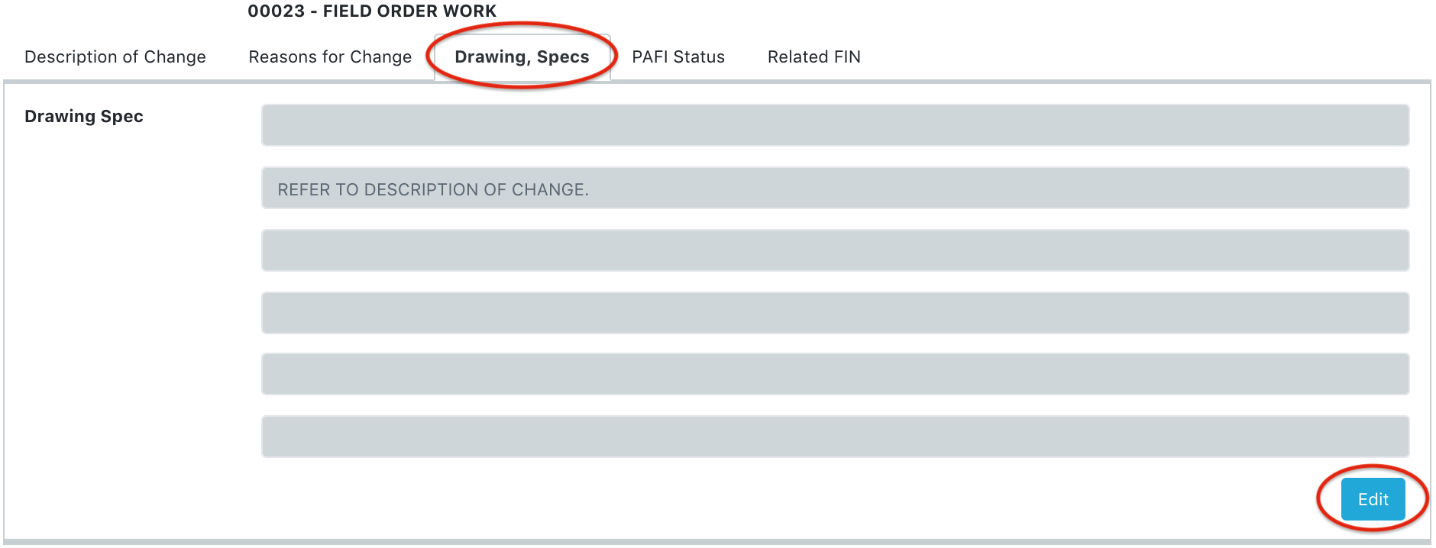
Task: Open the Description of Change tab
Action: pyautogui.click(x=115, y=57)
